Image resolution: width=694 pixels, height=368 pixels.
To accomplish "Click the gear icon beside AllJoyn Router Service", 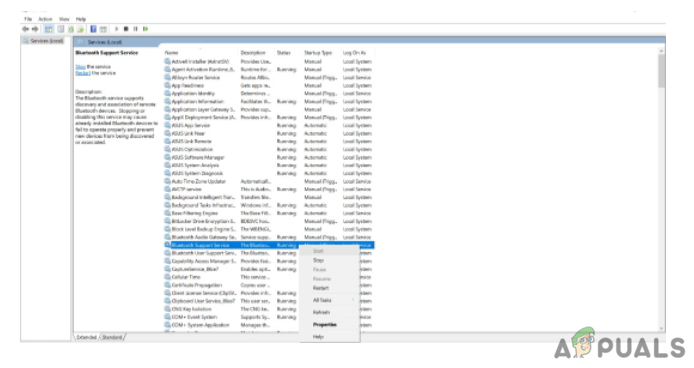I will [x=167, y=77].
